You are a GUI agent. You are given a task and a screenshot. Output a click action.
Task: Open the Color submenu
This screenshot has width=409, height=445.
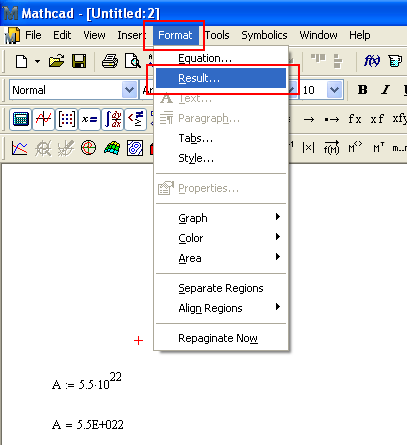[x=220, y=238]
